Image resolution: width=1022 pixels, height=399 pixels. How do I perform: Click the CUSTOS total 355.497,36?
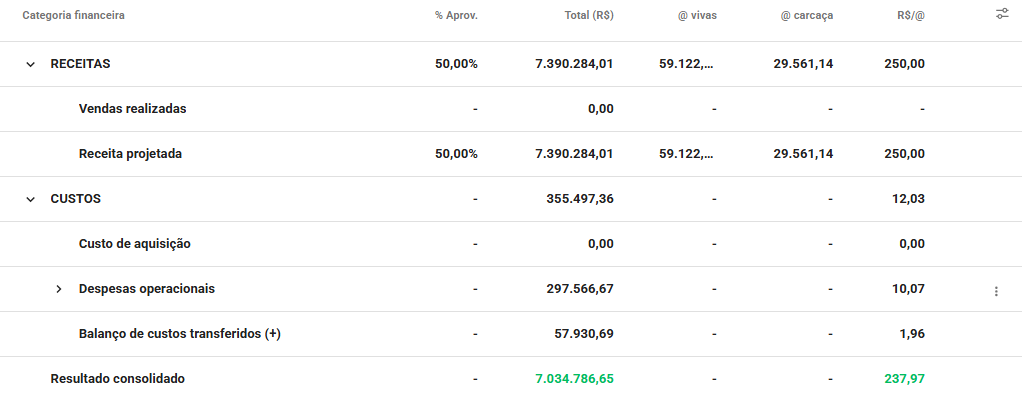pyautogui.click(x=580, y=199)
